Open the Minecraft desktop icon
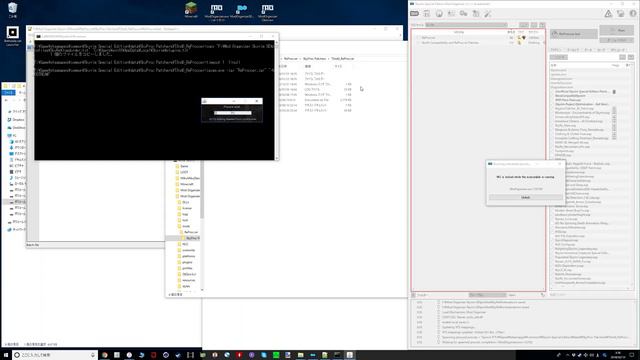640x360 pixels. click(191, 10)
